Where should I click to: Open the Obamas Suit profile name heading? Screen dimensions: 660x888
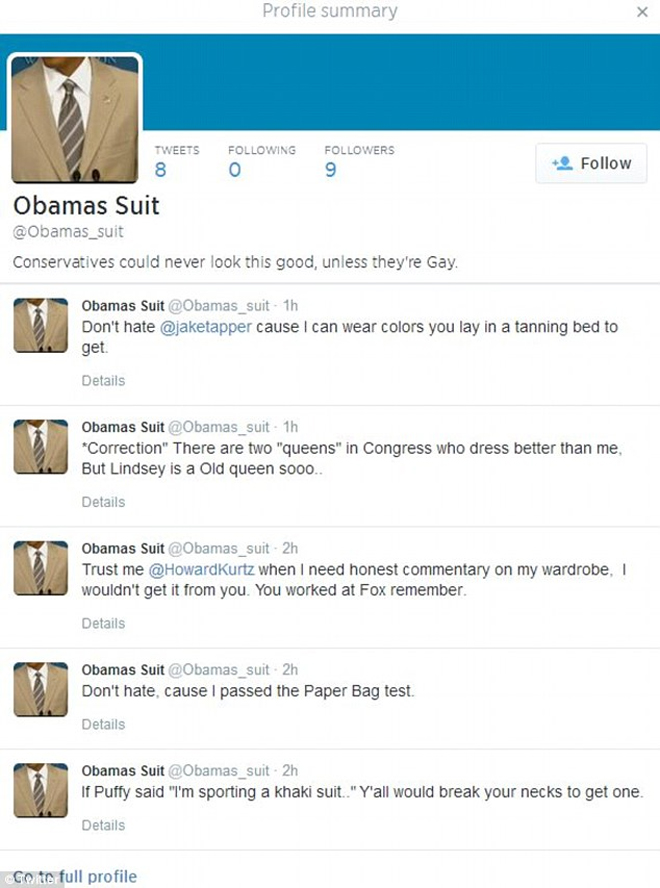86,206
